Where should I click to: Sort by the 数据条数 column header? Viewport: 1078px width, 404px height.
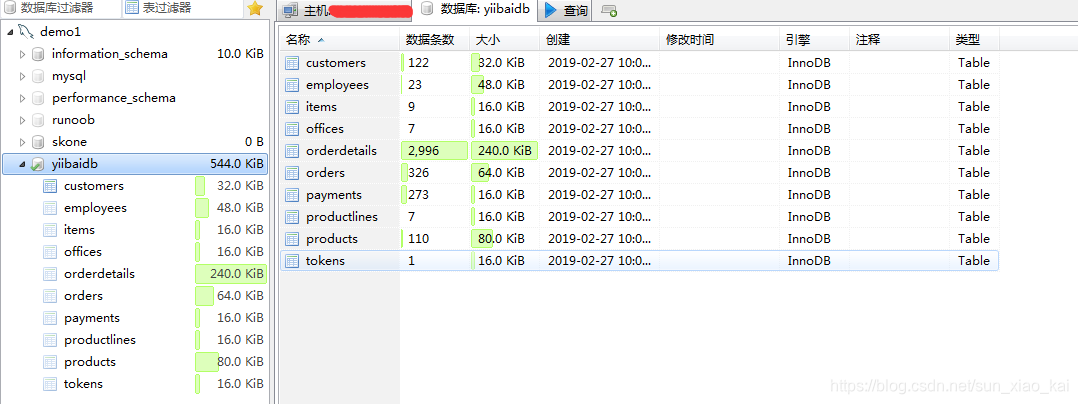click(434, 40)
